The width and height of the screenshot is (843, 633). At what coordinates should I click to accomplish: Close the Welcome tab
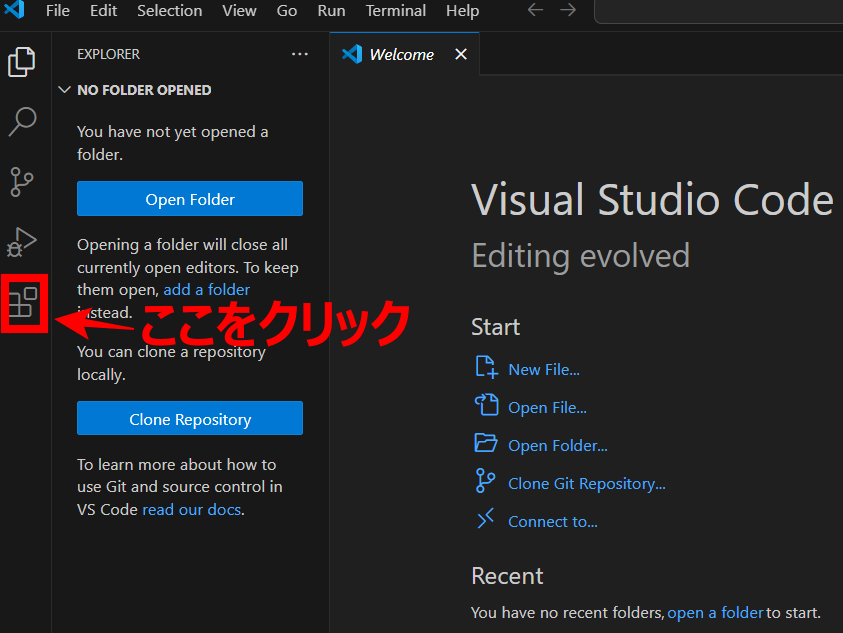461,54
